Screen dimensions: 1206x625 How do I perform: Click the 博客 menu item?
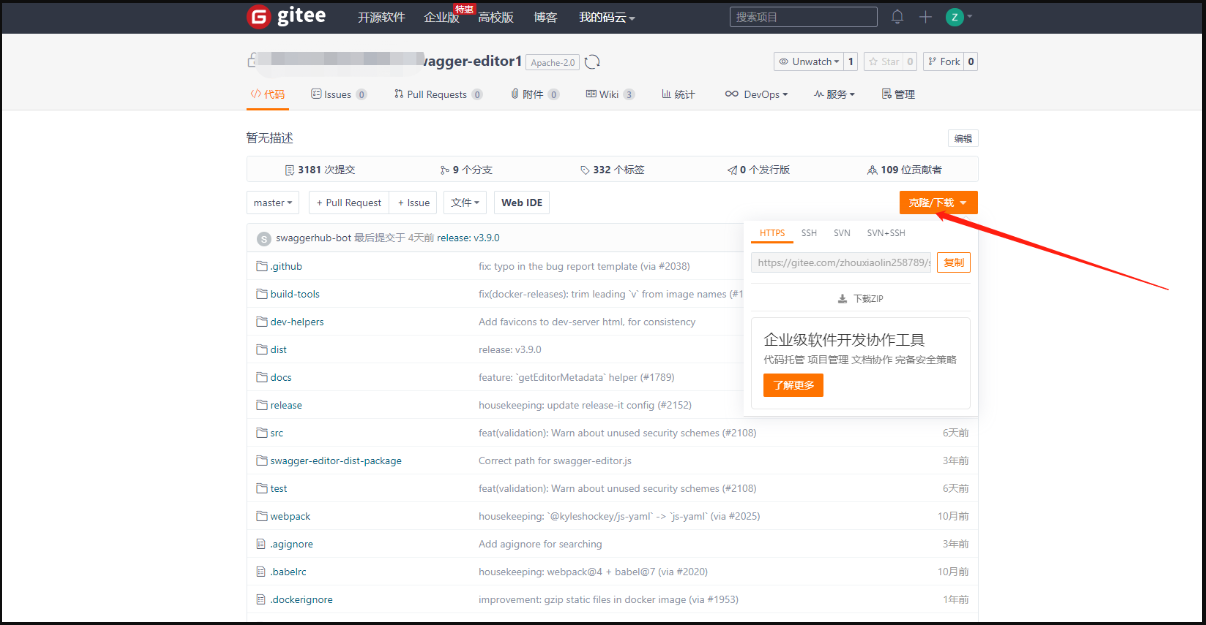pos(546,17)
